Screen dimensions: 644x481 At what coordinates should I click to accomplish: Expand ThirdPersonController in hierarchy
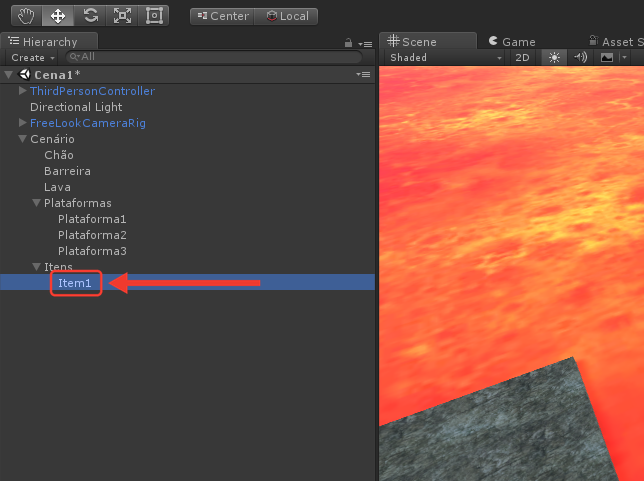pos(23,90)
